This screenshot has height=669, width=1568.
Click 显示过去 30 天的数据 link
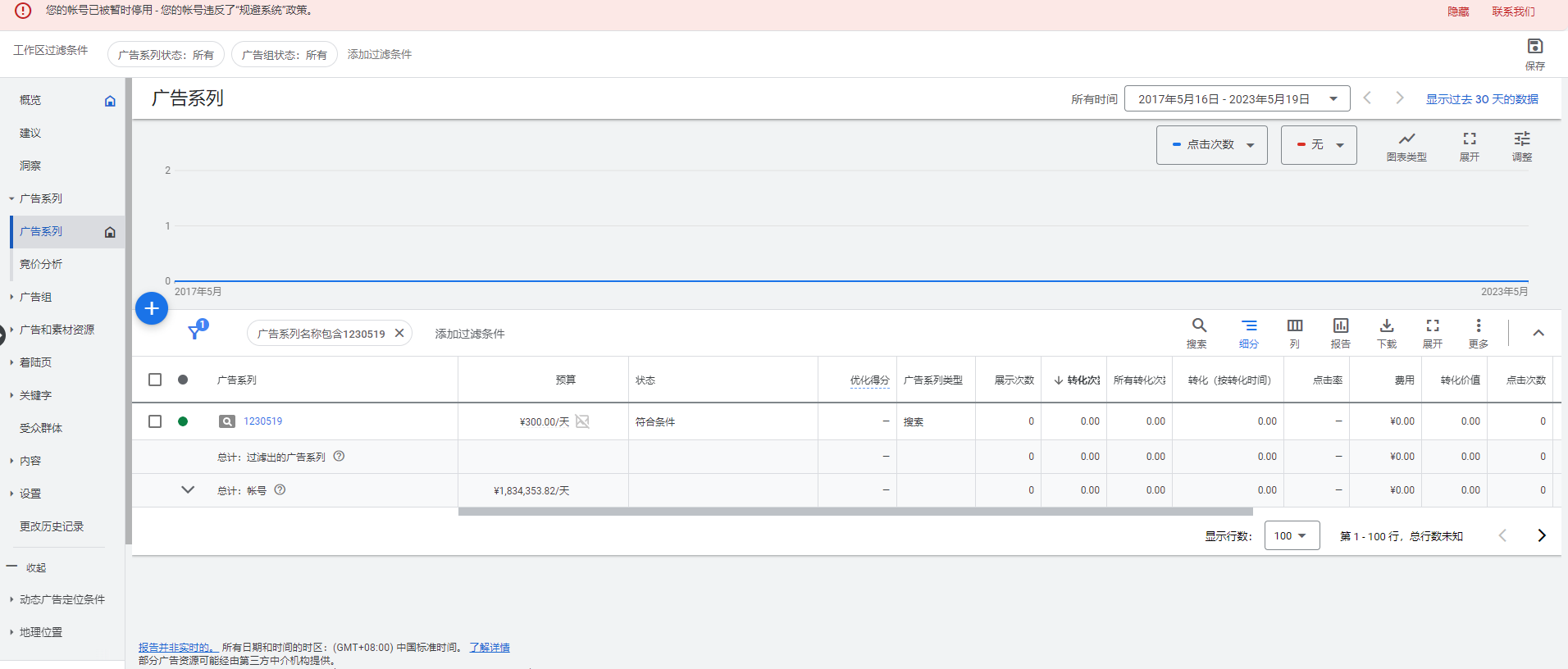click(x=1482, y=99)
